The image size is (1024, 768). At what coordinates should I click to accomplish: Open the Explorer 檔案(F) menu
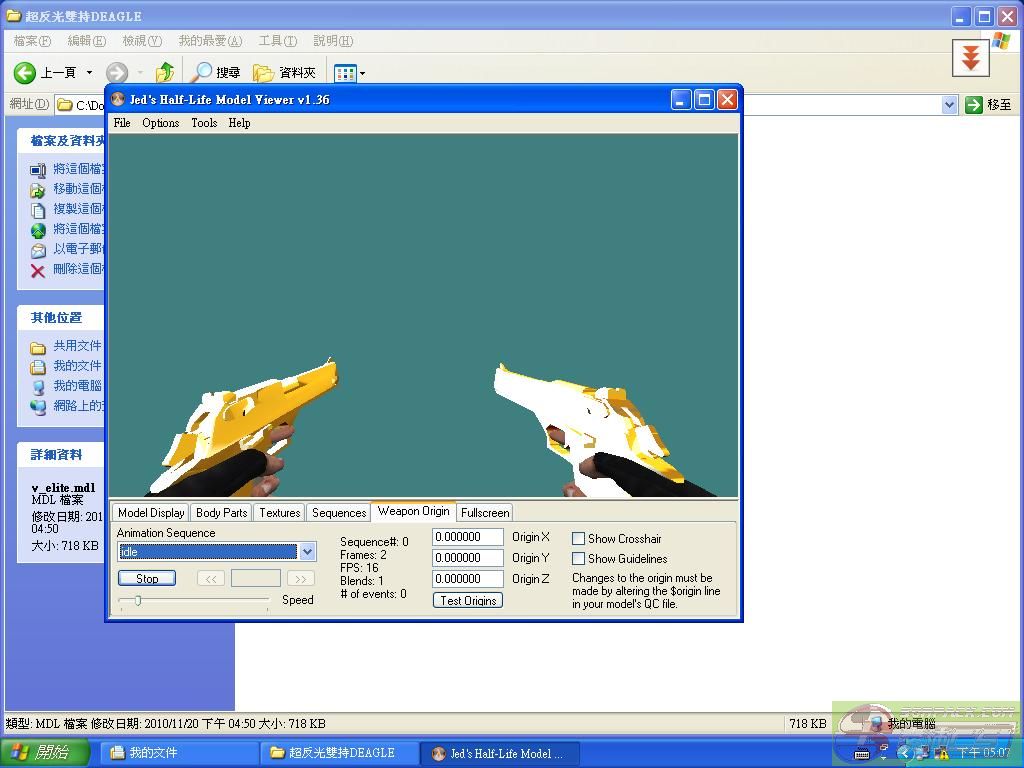(32, 41)
